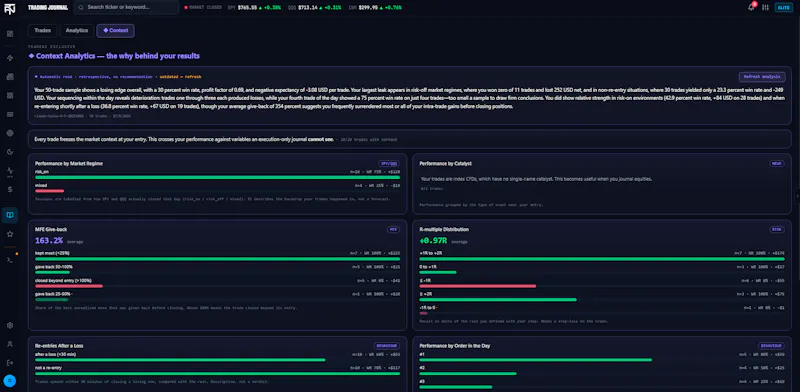Click the 'after a loss (<30 min)' bar

click(180, 360)
